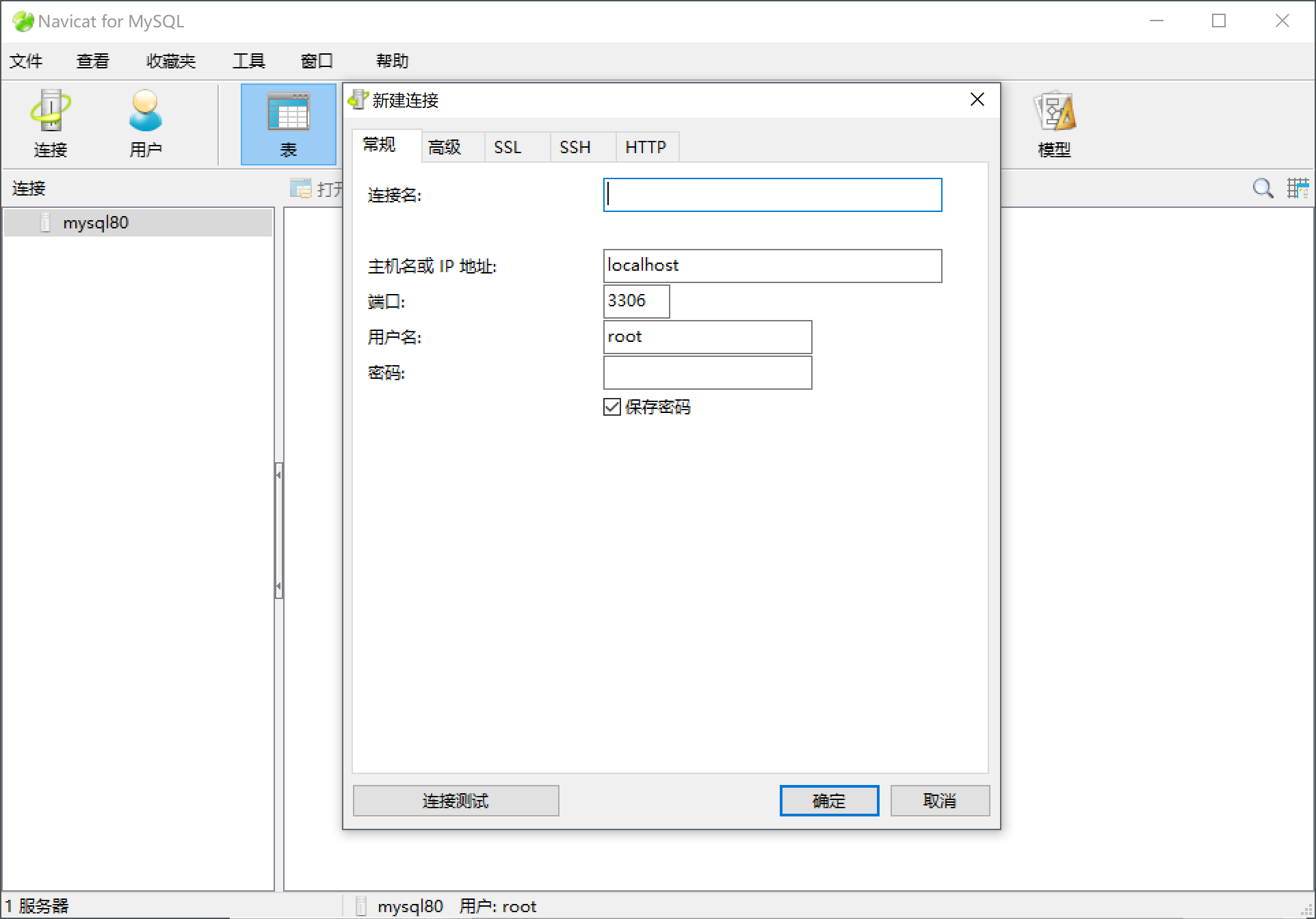The width and height of the screenshot is (1316, 919).
Task: Click the 新建连接 dialog title icon
Action: [358, 100]
